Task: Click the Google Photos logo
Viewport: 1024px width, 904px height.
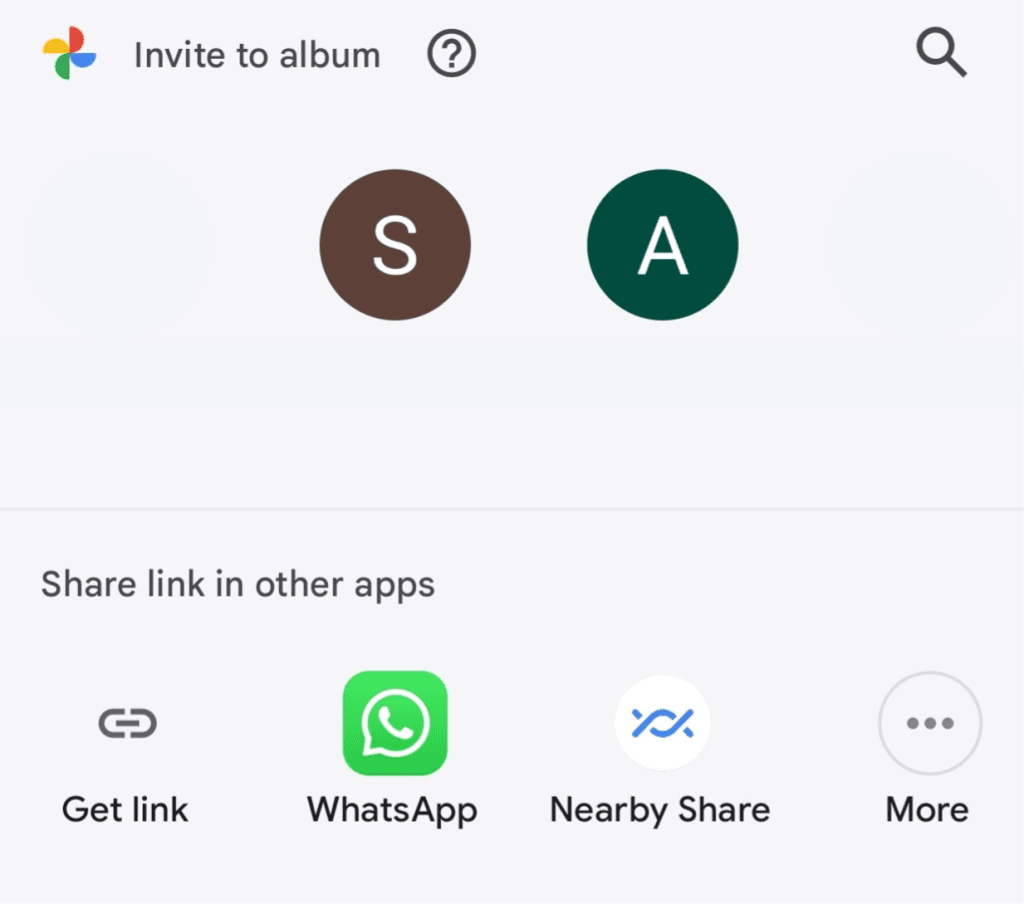Action: (x=66, y=54)
